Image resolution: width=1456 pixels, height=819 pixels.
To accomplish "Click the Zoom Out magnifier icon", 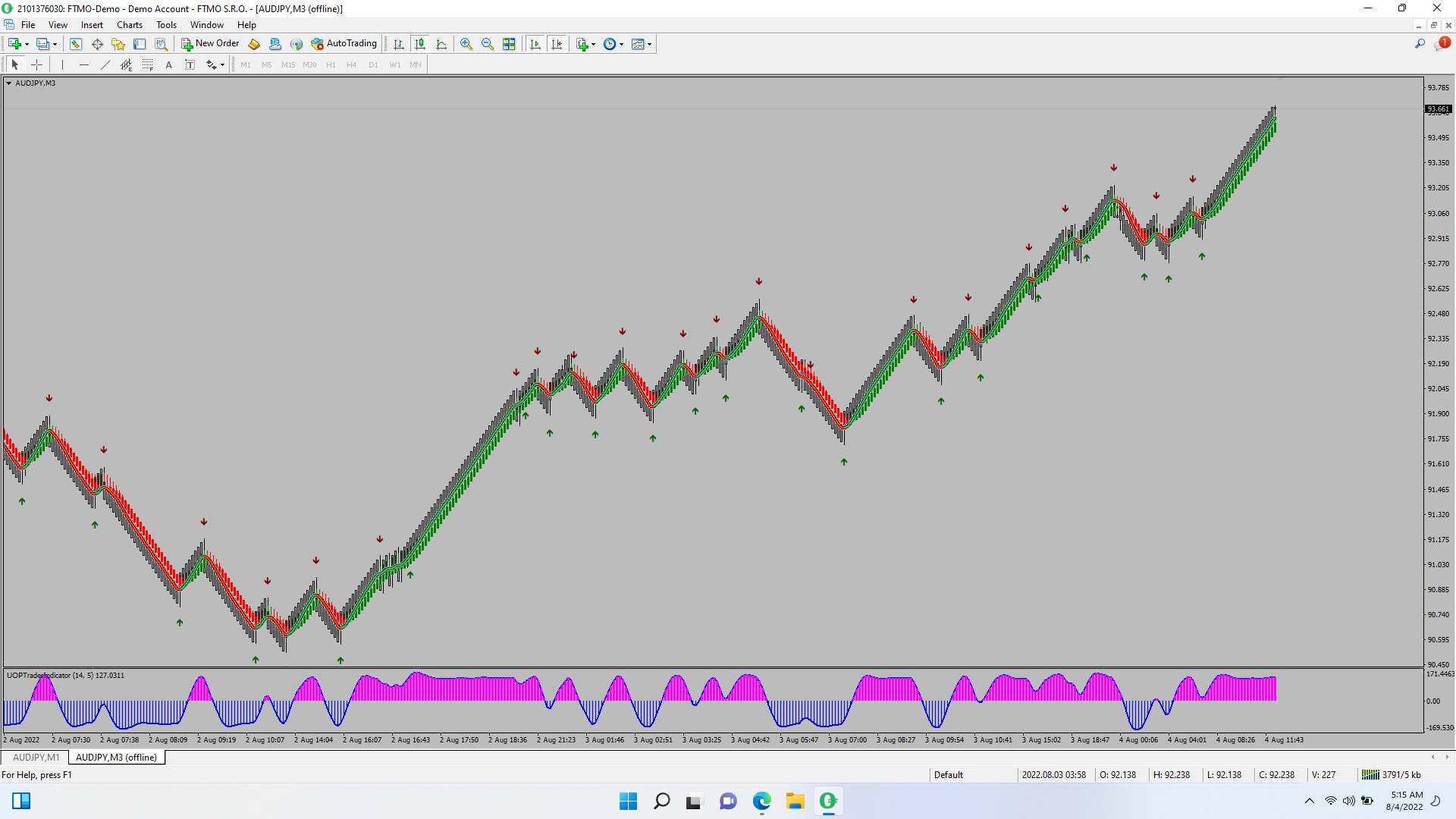I will coord(488,44).
